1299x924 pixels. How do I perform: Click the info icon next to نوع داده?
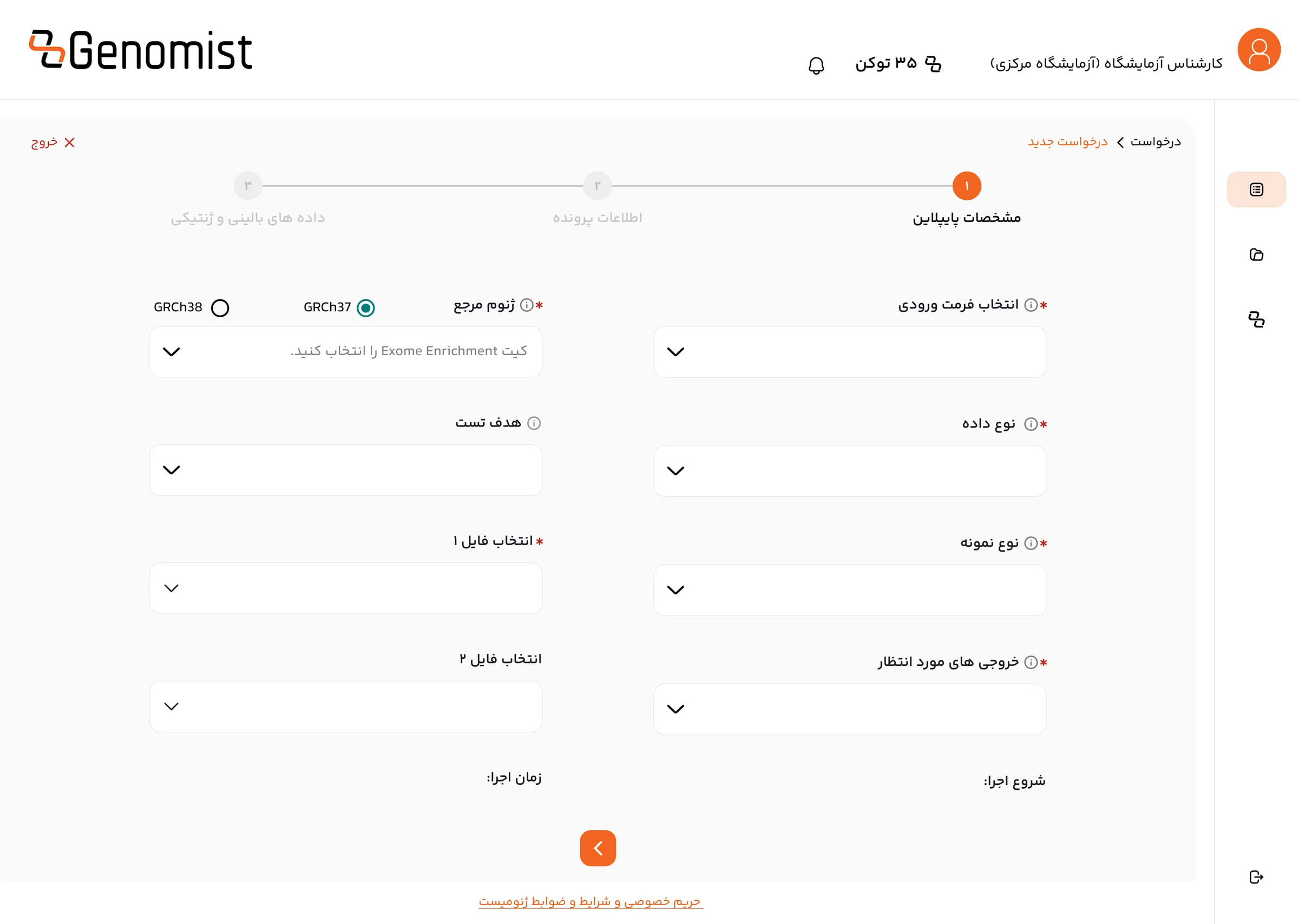coord(1031,424)
